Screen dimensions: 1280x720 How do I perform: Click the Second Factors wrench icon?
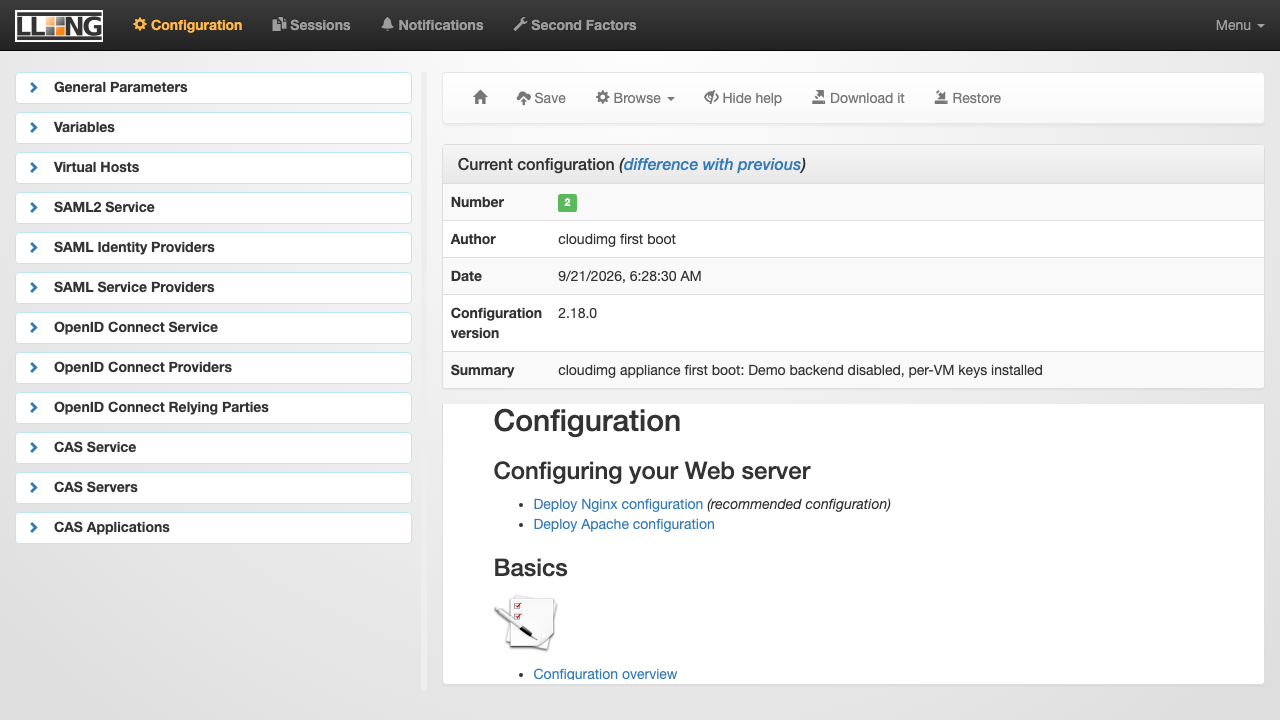coord(520,25)
